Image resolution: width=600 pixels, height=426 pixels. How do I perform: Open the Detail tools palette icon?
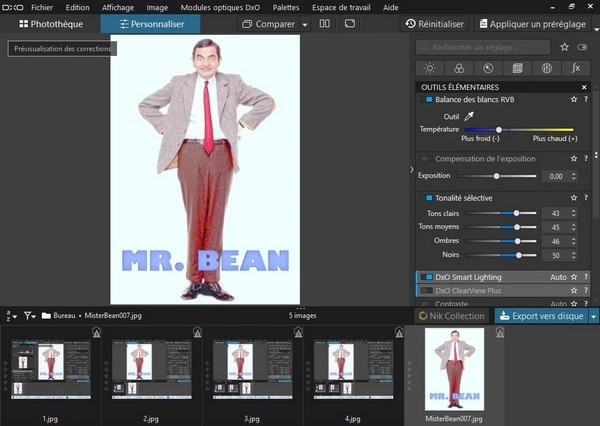(488, 69)
